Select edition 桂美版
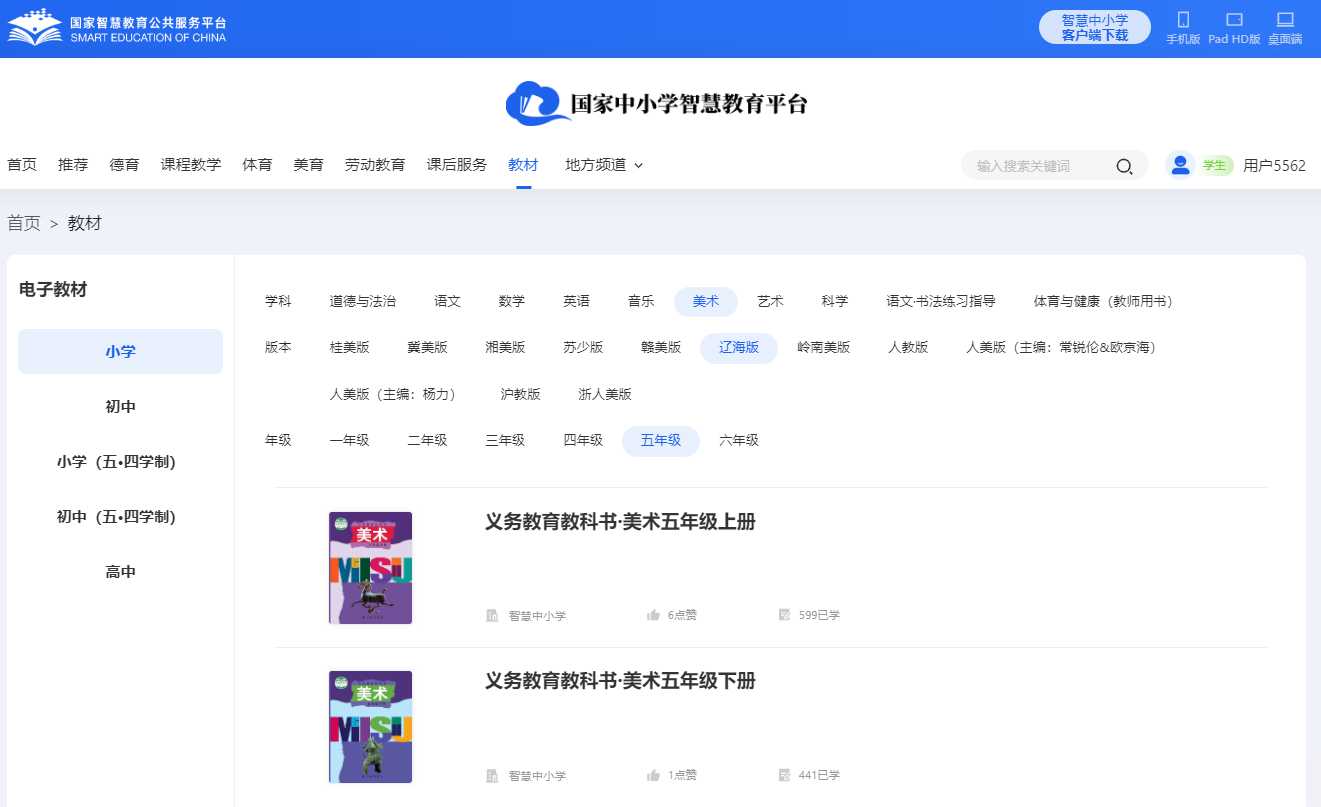 [x=349, y=348]
